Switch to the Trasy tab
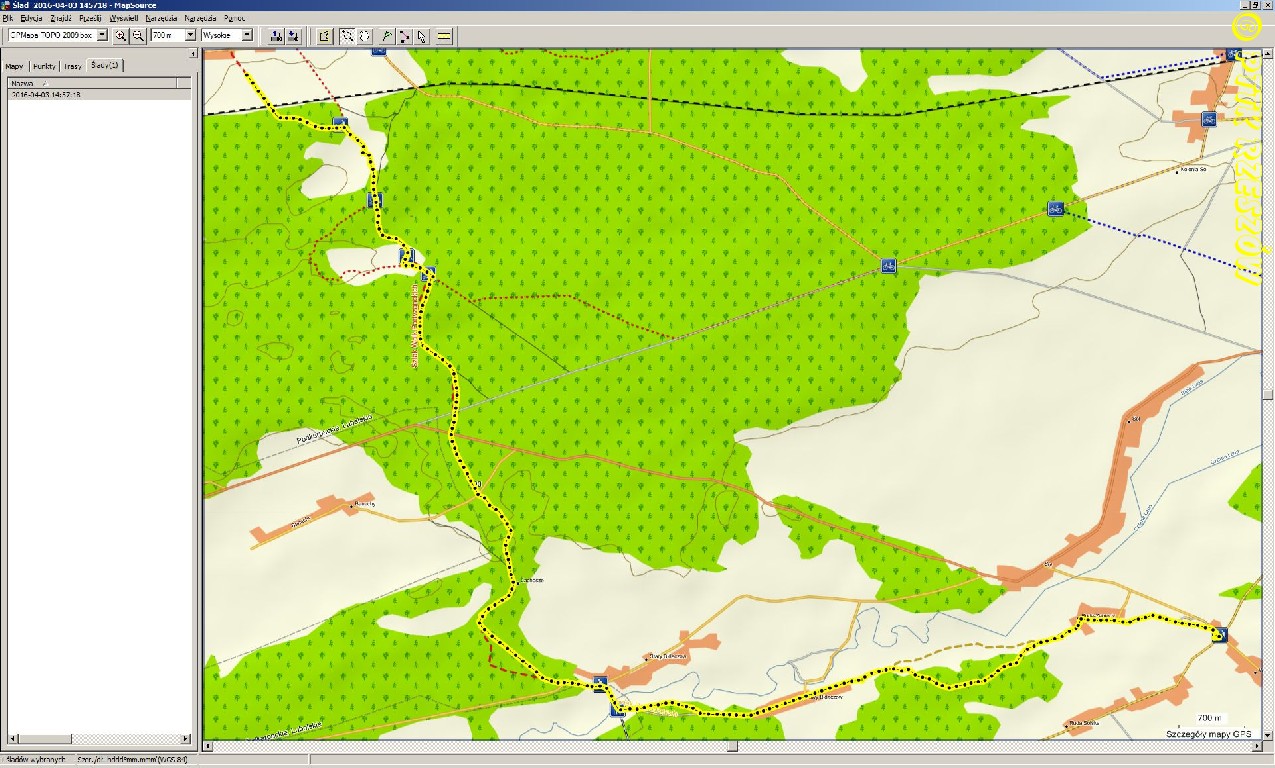The height and width of the screenshot is (768, 1275). point(72,66)
